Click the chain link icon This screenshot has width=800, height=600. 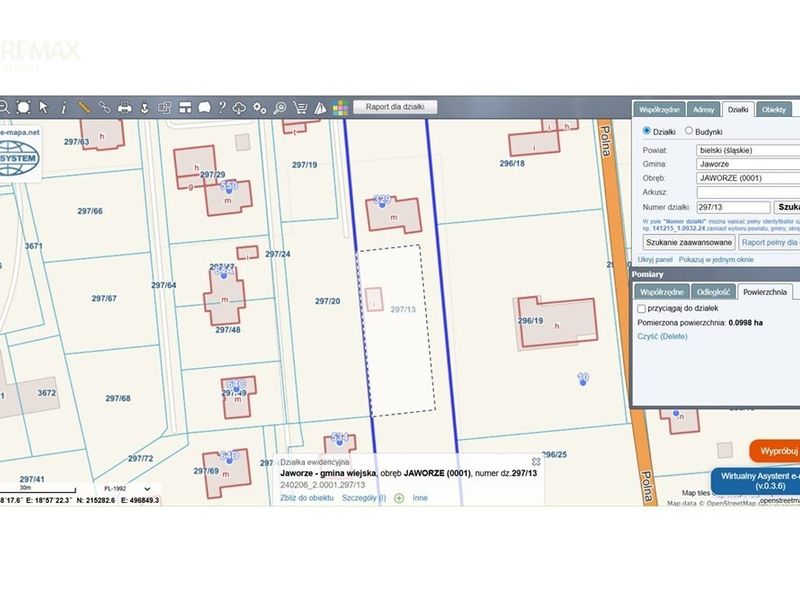104,107
